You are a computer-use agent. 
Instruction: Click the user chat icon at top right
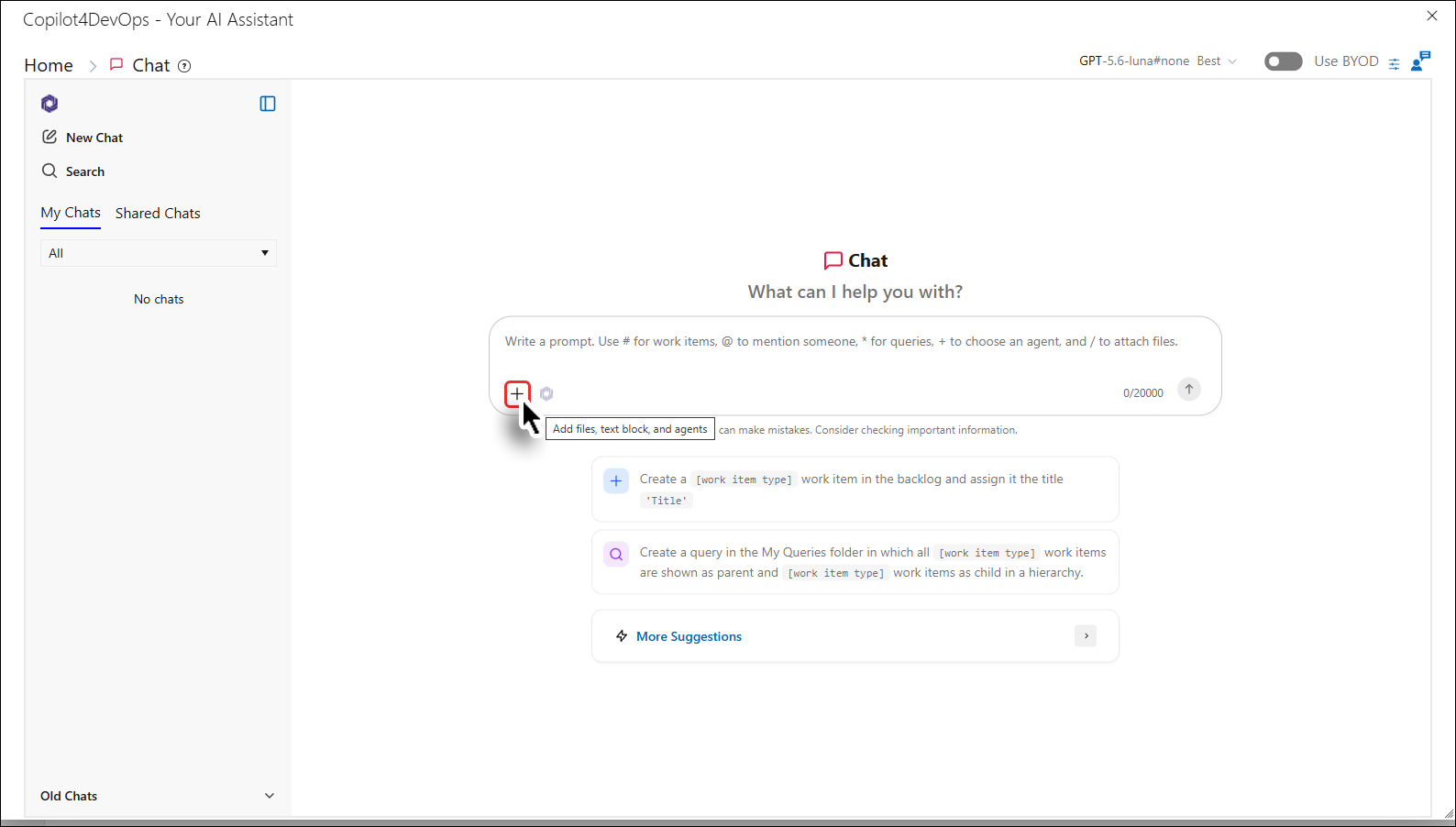point(1420,61)
